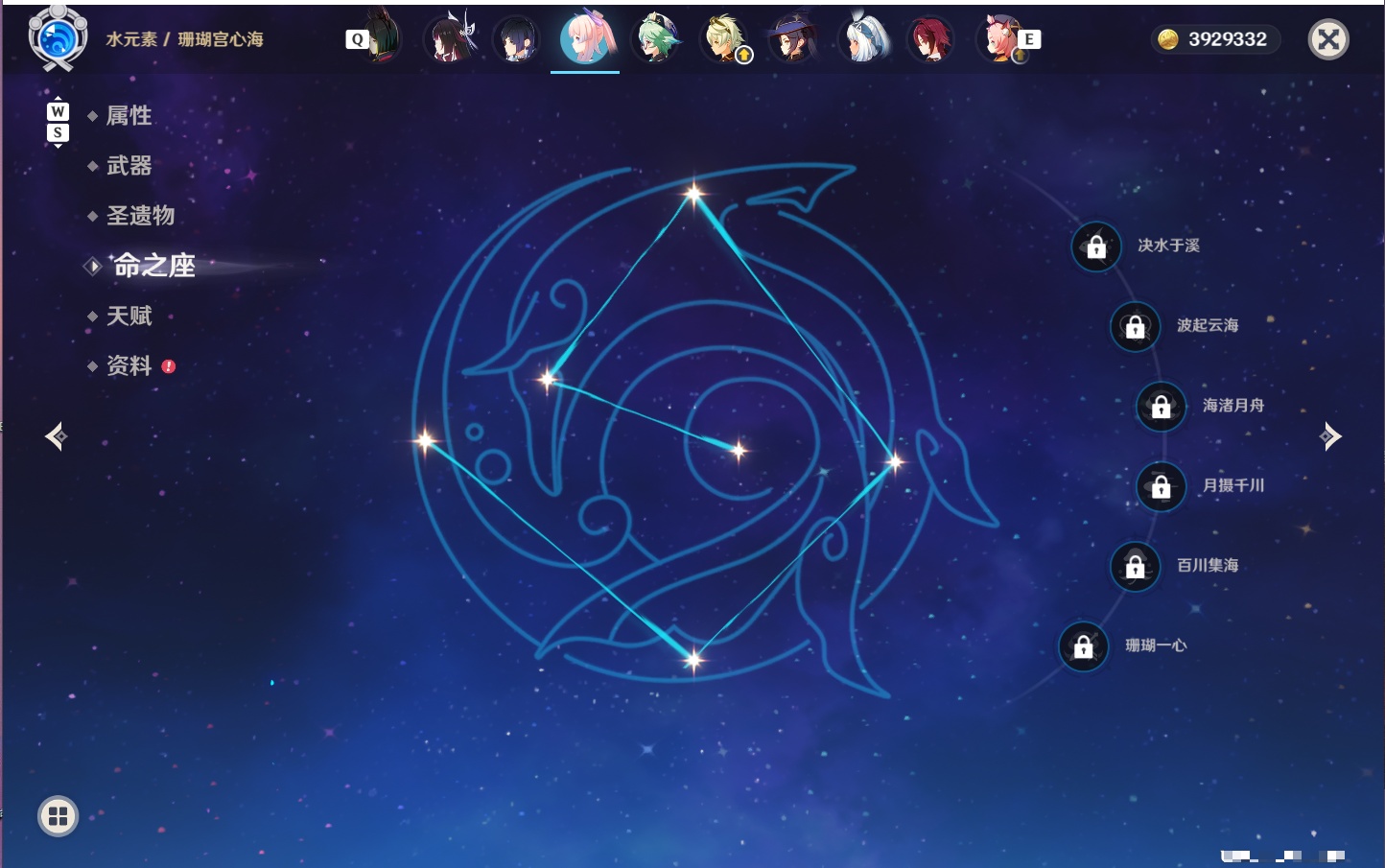
Task: Select the 百川集海 lock icon
Action: point(1135,566)
